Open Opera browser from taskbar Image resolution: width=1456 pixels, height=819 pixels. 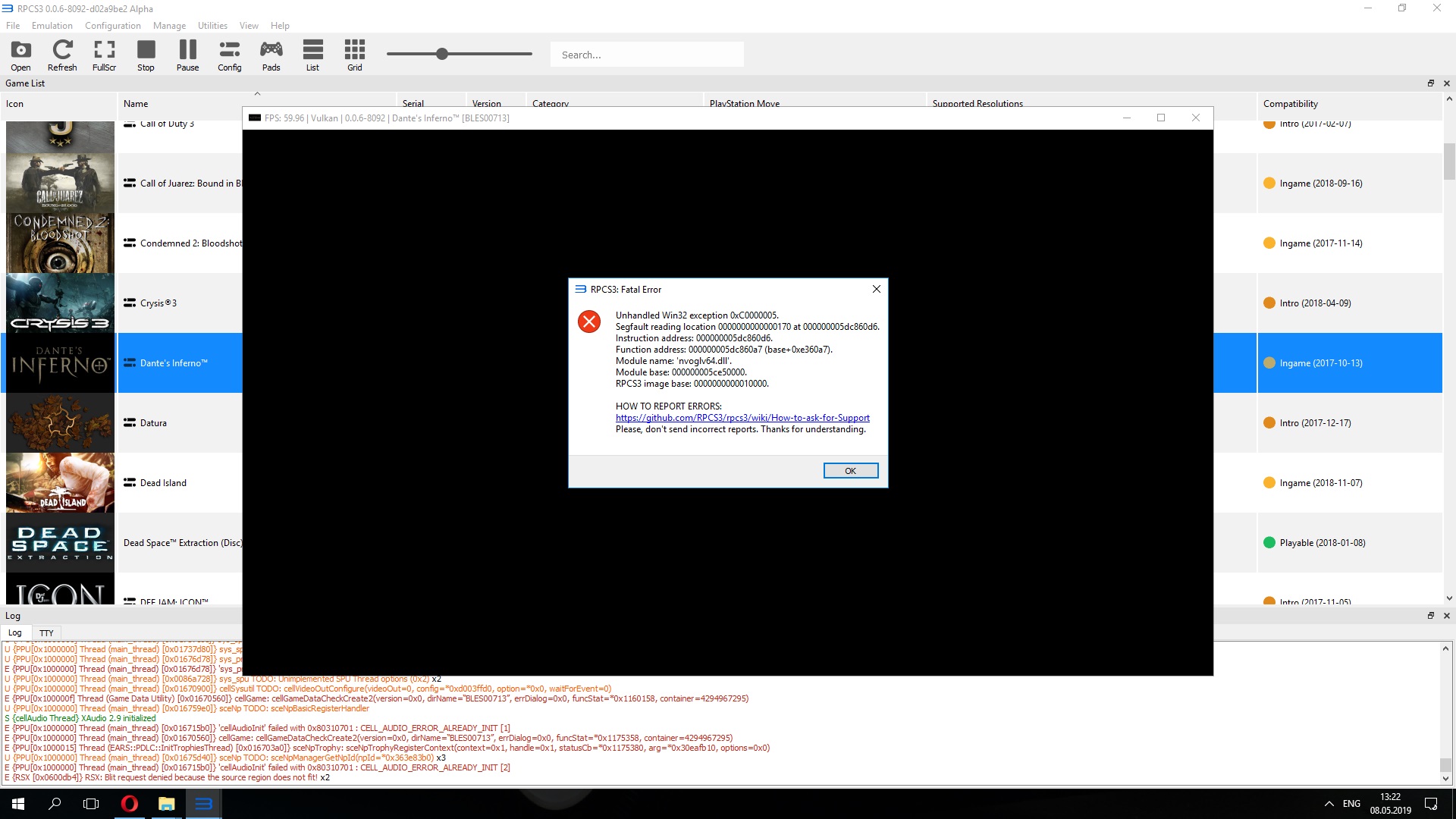click(130, 803)
